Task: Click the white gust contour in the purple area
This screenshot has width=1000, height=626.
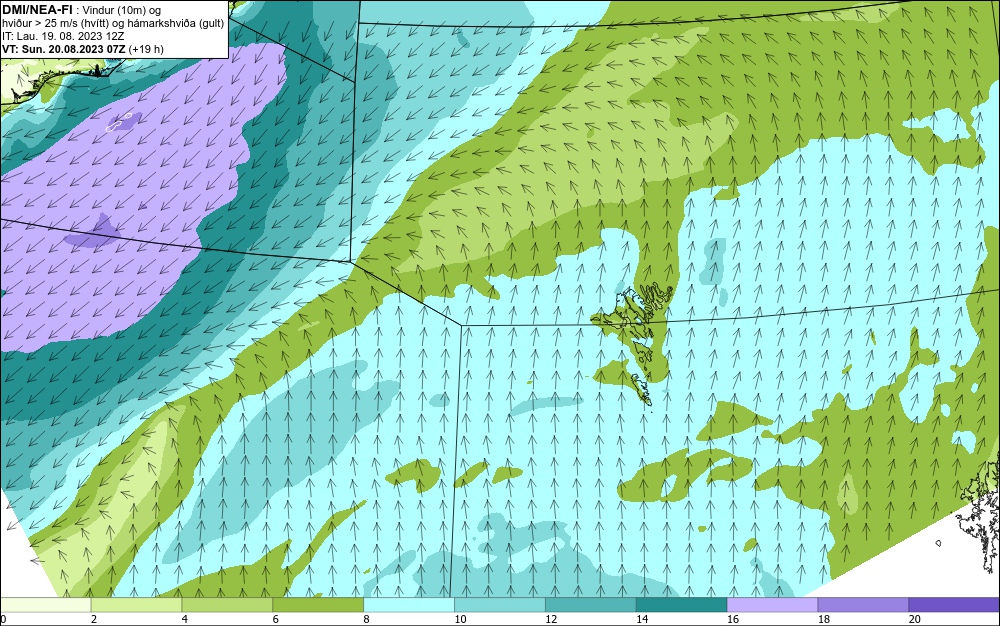Action: [x=120, y=122]
